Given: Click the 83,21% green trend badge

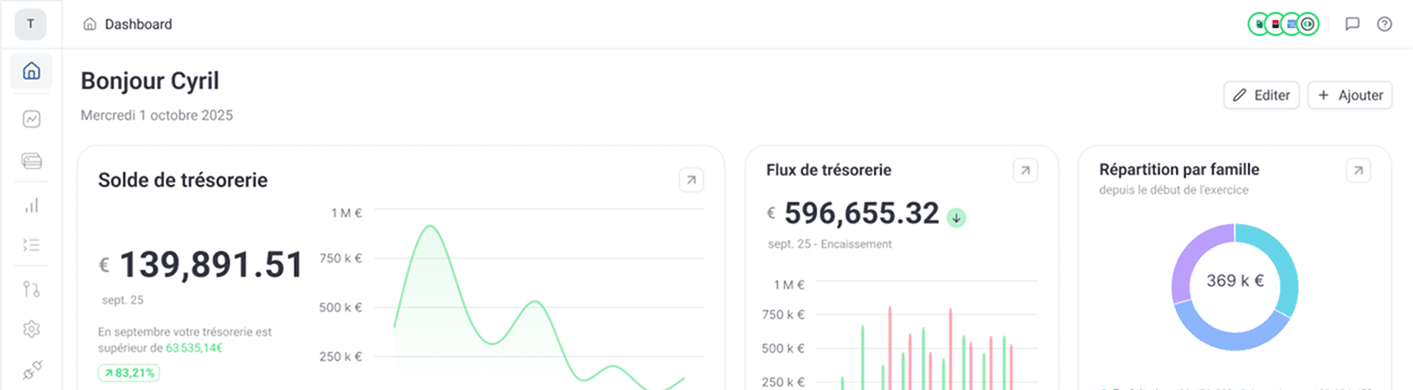Looking at the screenshot, I should [129, 373].
